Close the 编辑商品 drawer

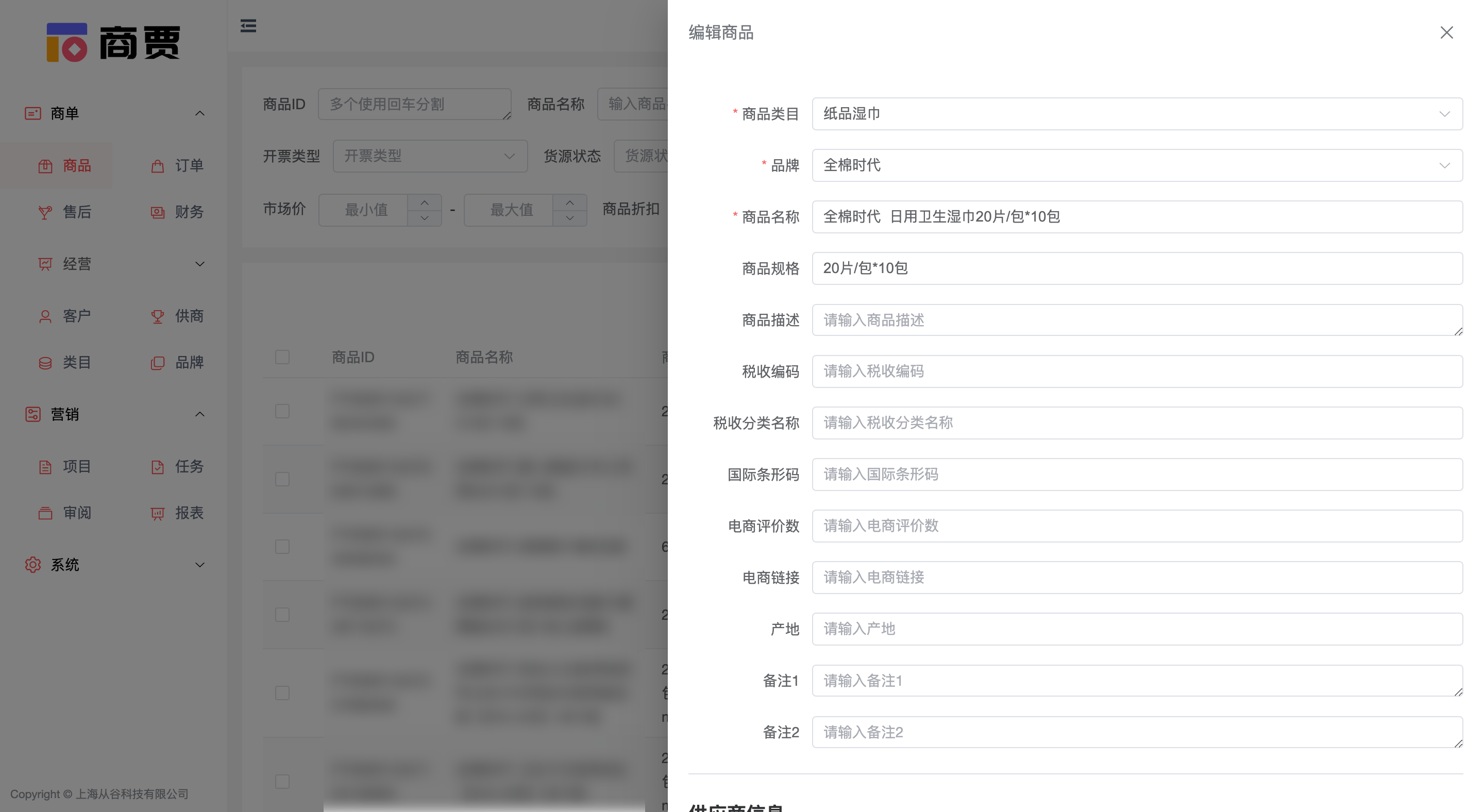tap(1446, 33)
